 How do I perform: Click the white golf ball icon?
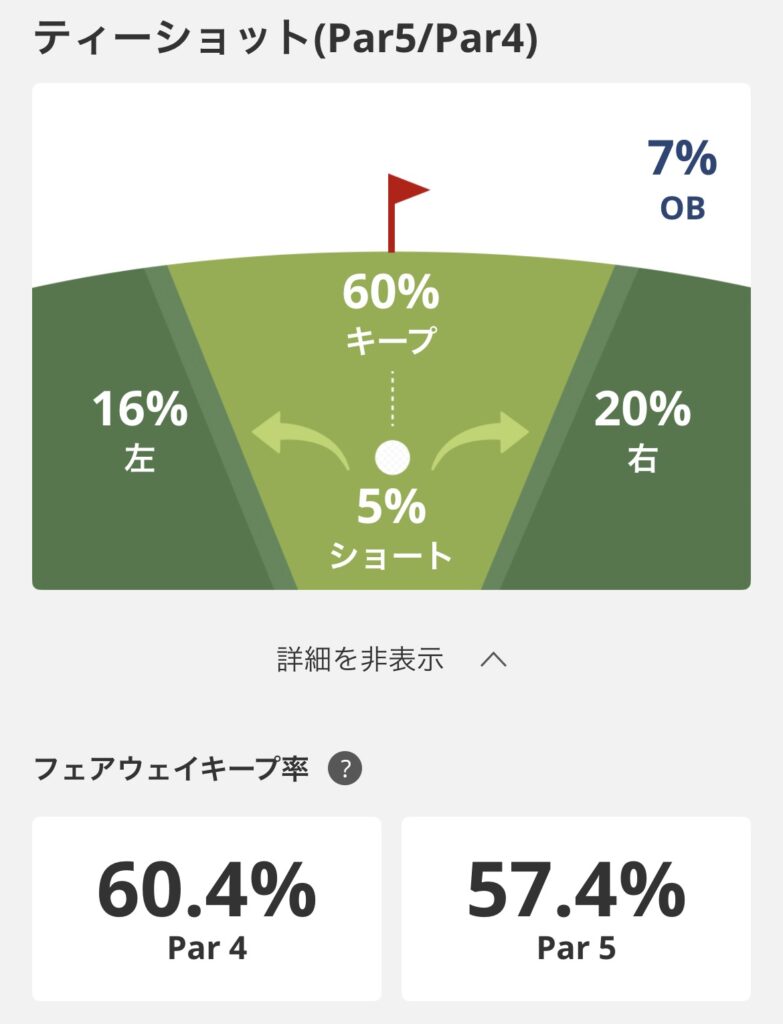click(392, 457)
